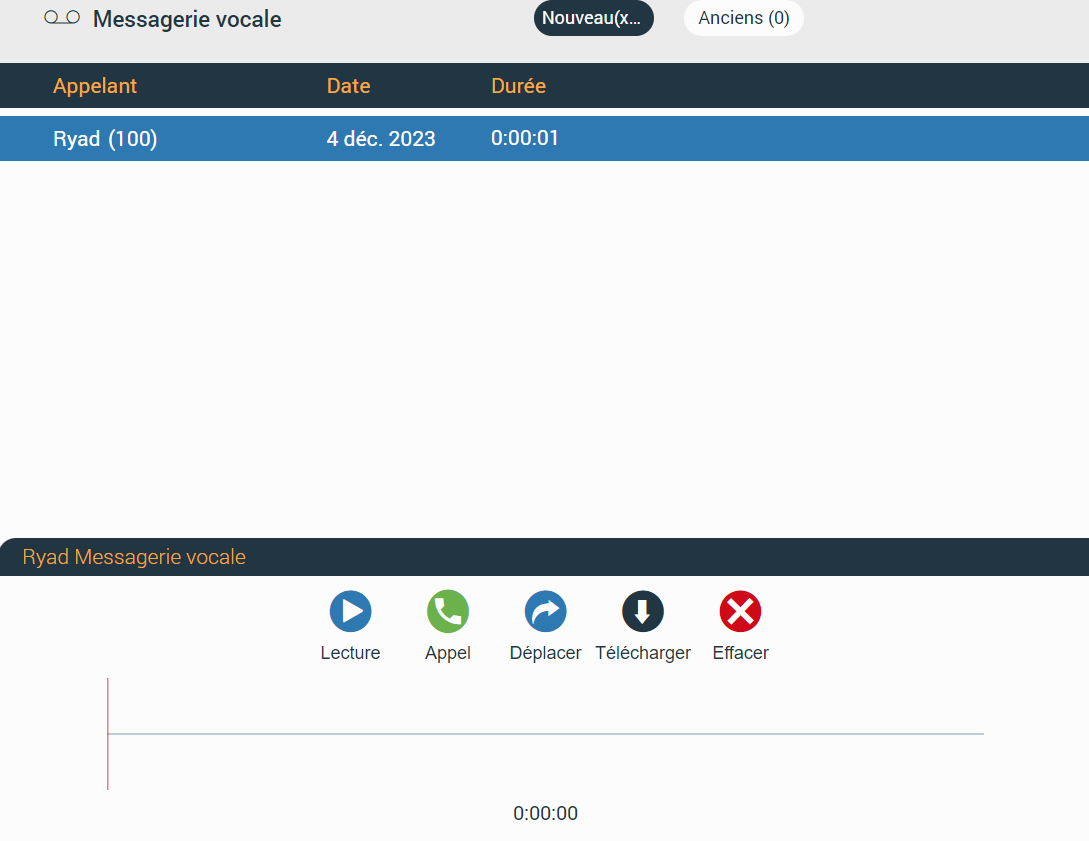Click the 0:00:00 playback time display
Image resolution: width=1089 pixels, height=841 pixels.
coord(545,813)
